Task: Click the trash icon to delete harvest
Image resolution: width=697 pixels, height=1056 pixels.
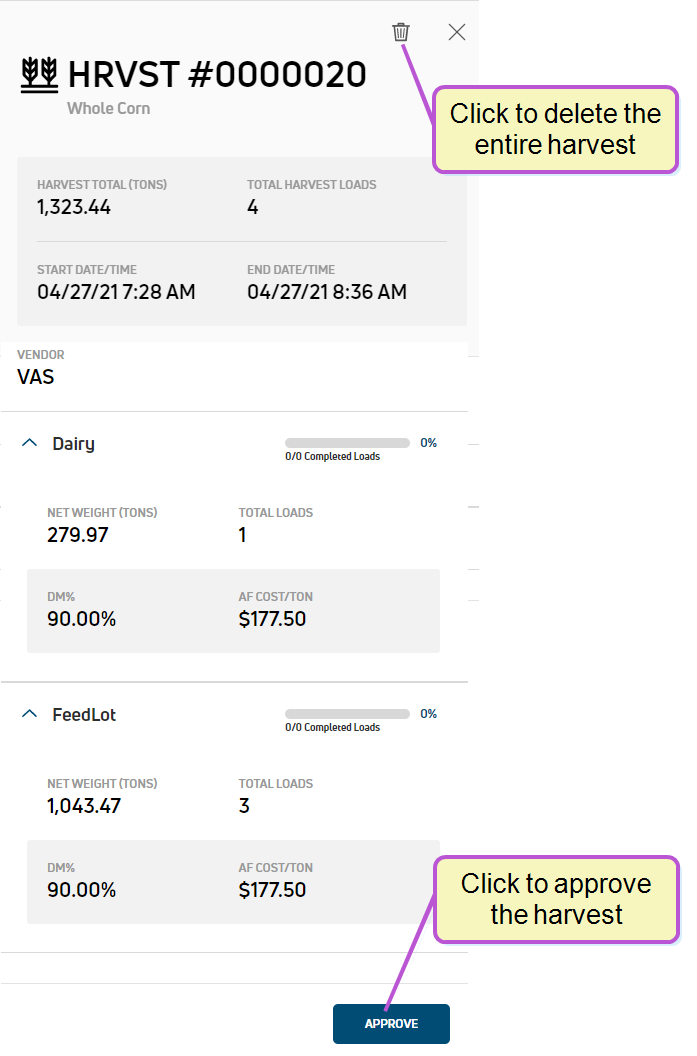Action: click(x=401, y=32)
